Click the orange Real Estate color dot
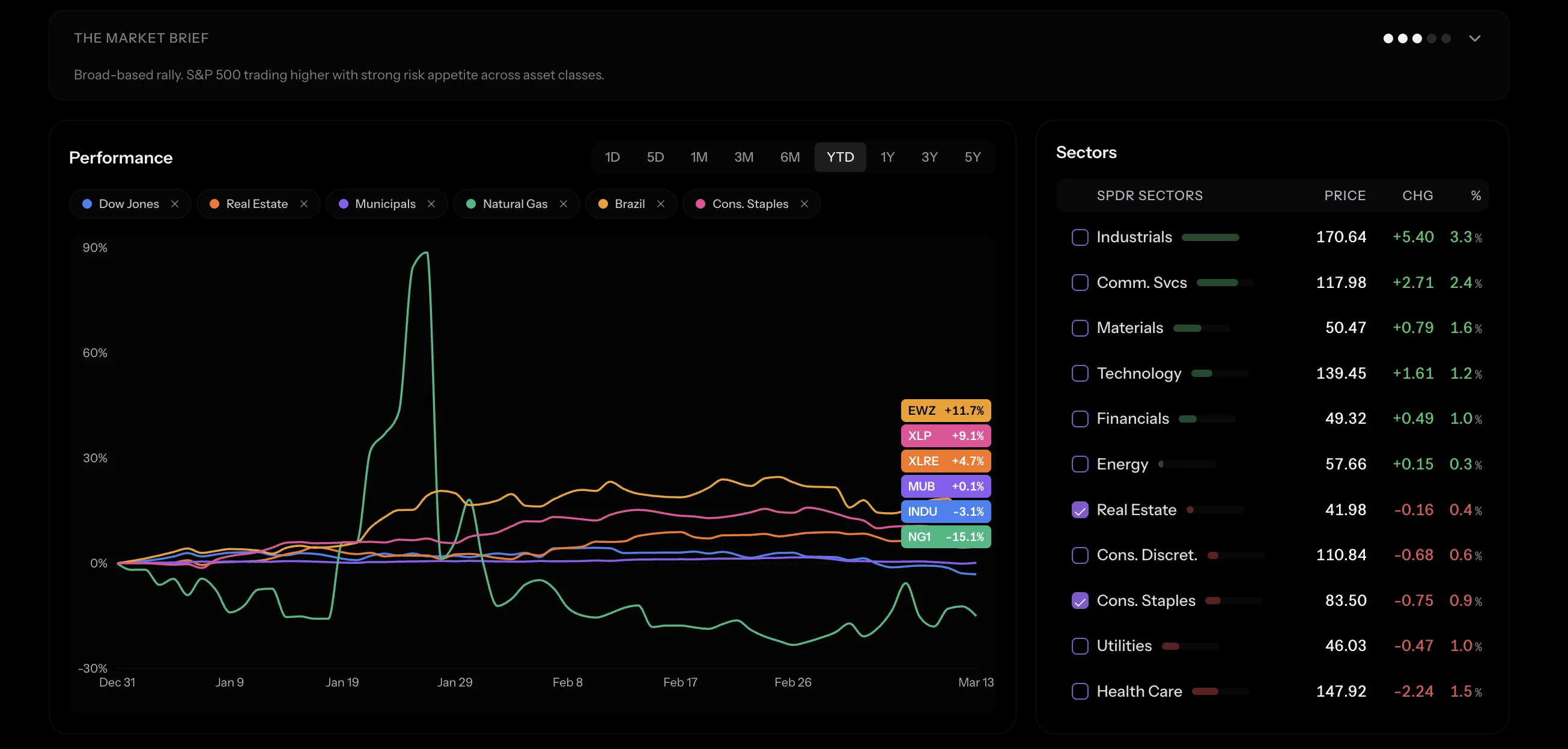The image size is (1568, 749). [x=214, y=204]
